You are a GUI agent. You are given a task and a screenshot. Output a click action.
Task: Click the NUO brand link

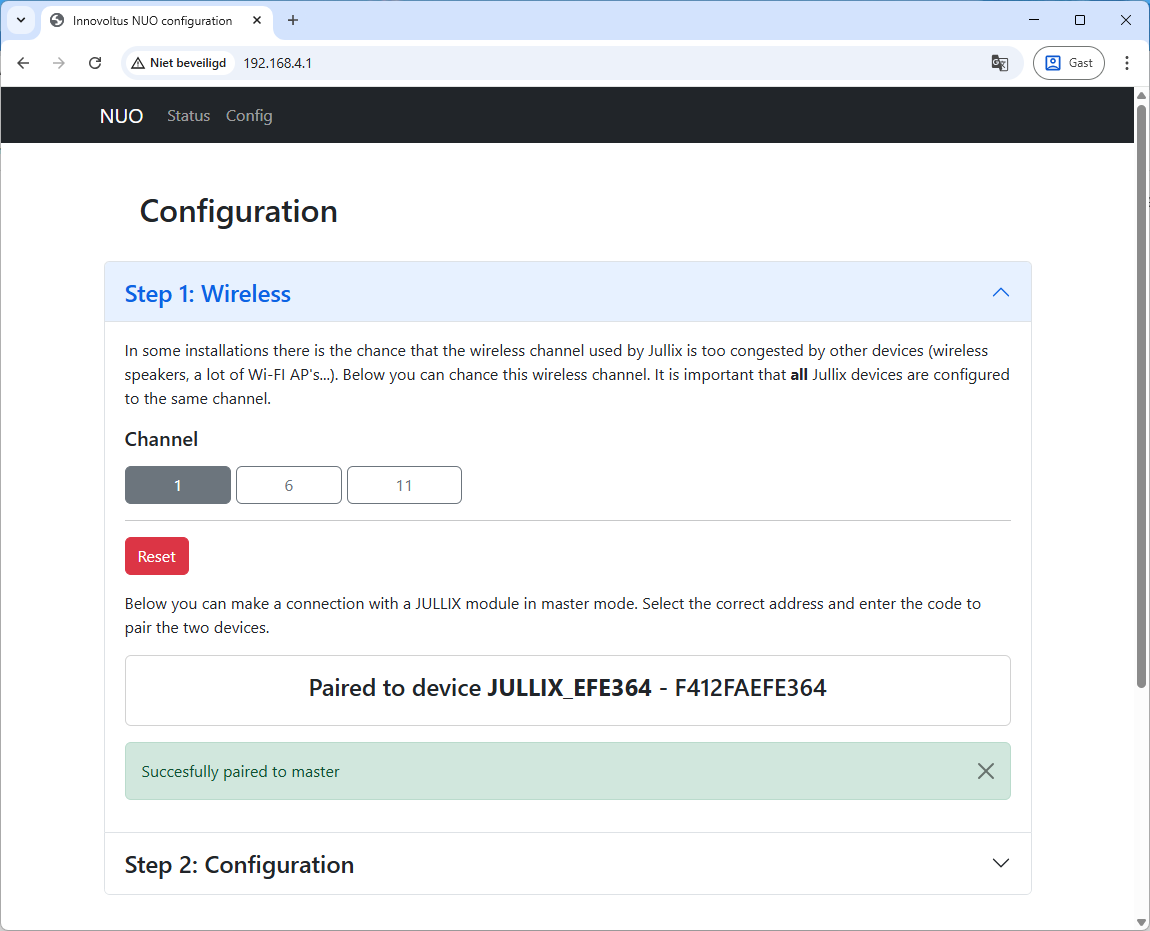tap(121, 116)
